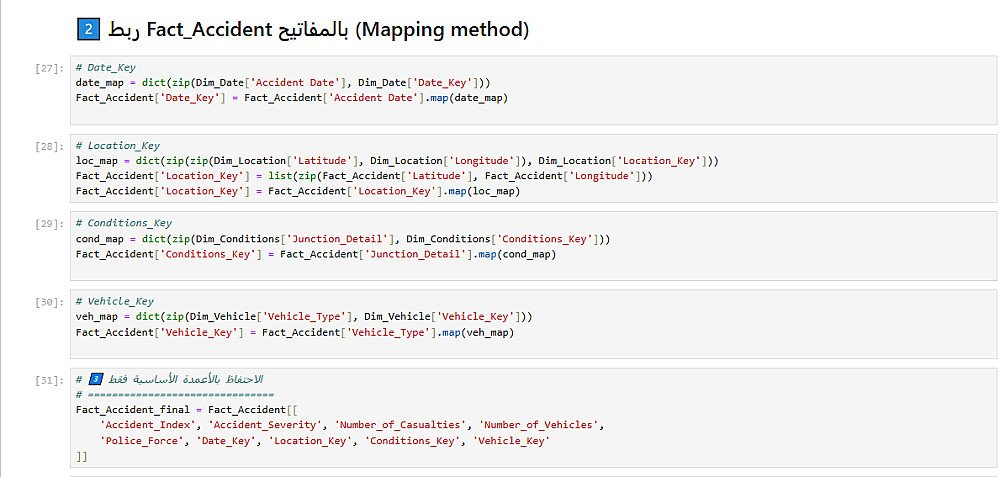Viewport: 1000px width, 477px height.
Task: Place cursor on the date_map assignment line
Action: pyautogui.click(x=282, y=82)
